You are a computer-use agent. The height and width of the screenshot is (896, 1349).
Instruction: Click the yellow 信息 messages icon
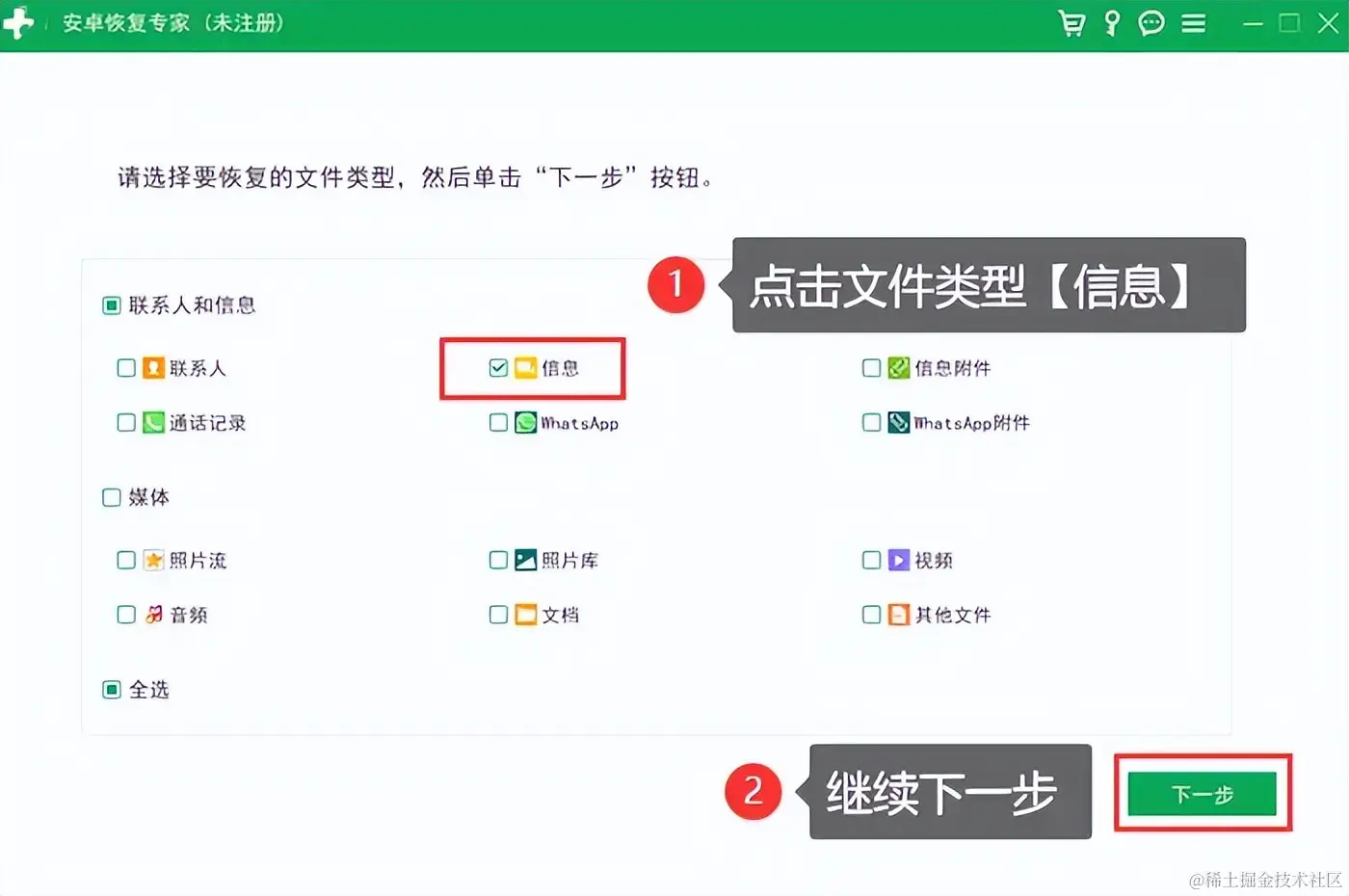coord(525,368)
